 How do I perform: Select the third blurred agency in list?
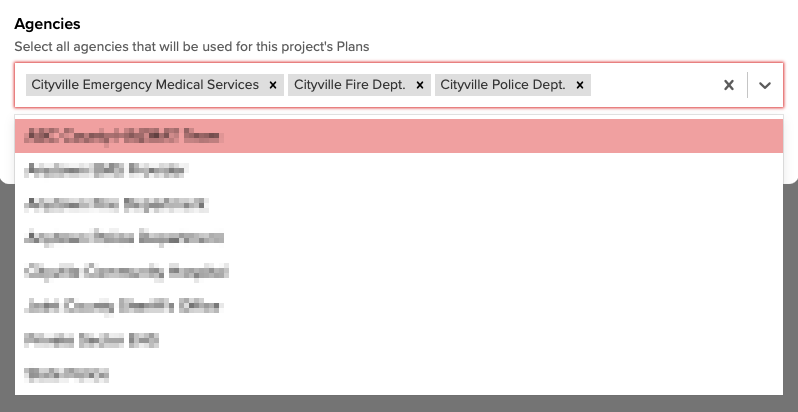point(399,204)
